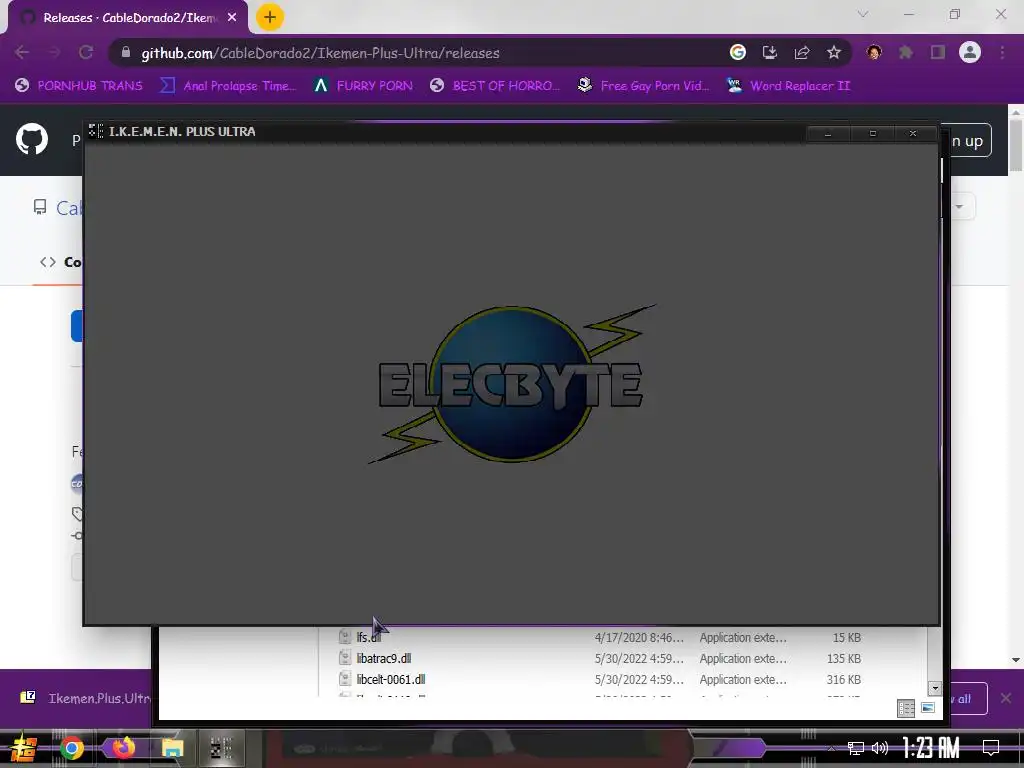
Task: Open the Extensions puzzle icon
Action: [x=906, y=52]
